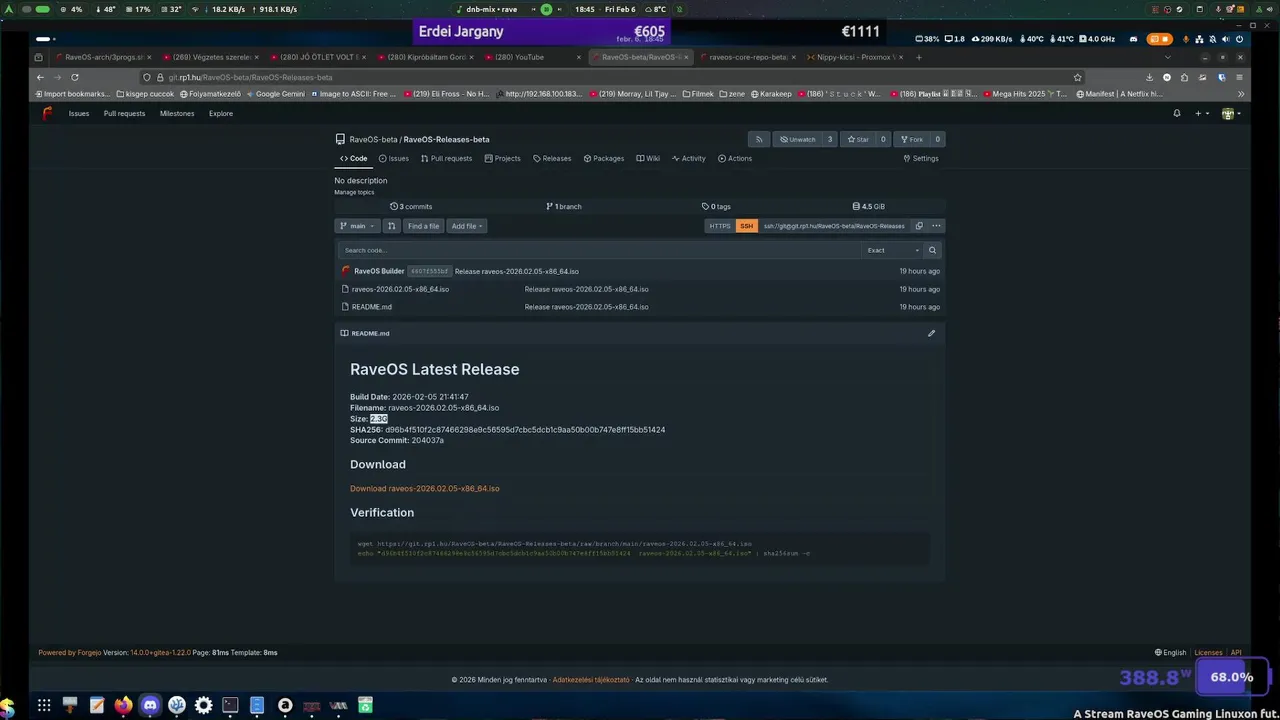The height and width of the screenshot is (720, 1280).
Task: Open the Wiki tab
Action: point(648,158)
